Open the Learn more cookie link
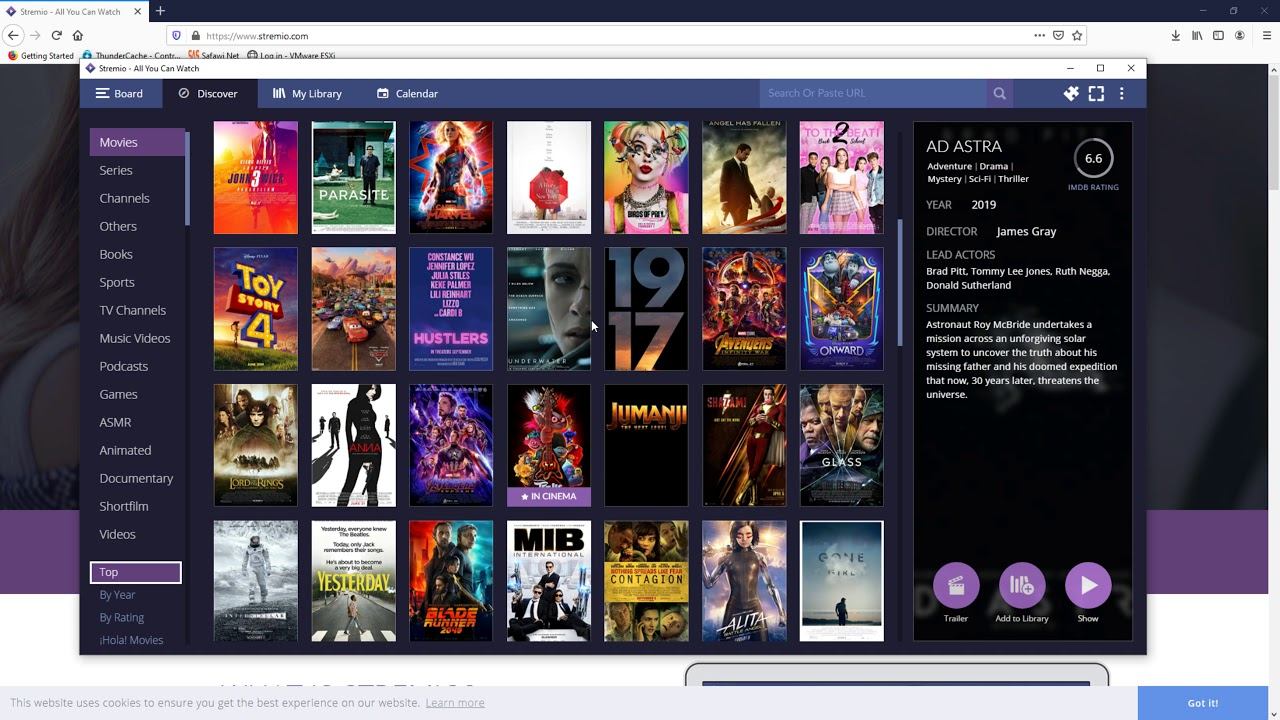Viewport: 1280px width, 720px height. [455, 703]
